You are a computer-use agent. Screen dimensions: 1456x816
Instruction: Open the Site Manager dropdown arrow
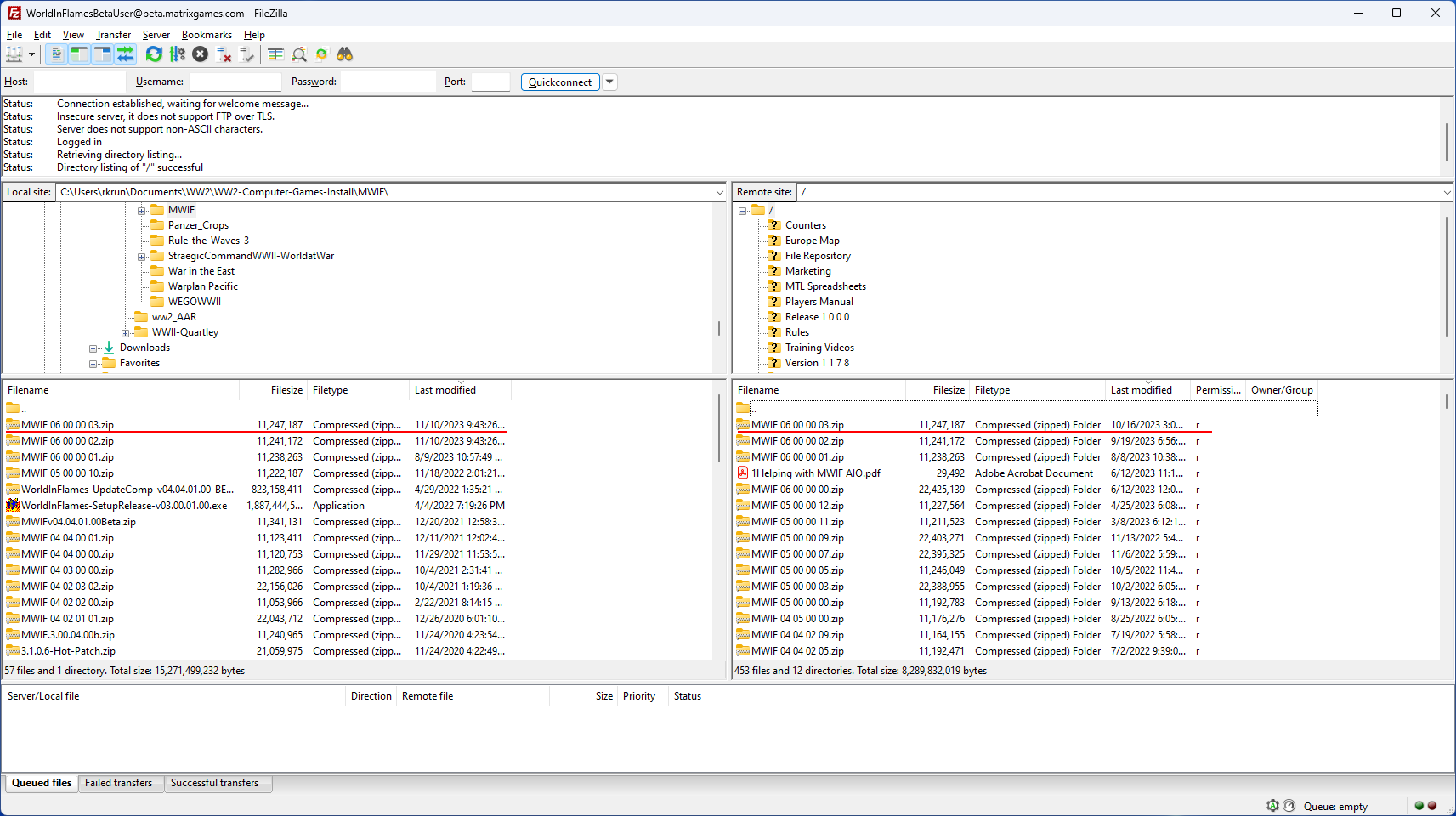click(32, 54)
